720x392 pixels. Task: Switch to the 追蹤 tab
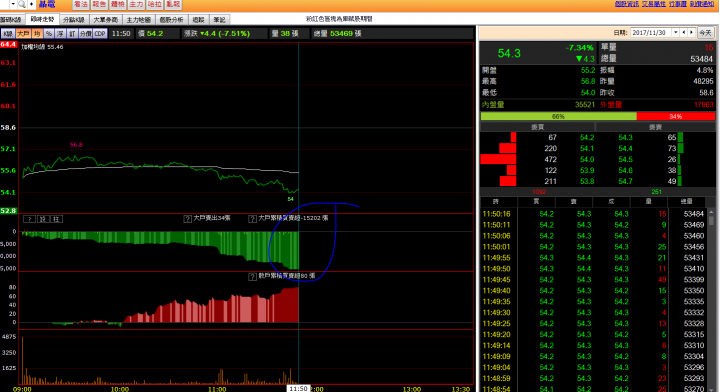pyautogui.click(x=198, y=20)
